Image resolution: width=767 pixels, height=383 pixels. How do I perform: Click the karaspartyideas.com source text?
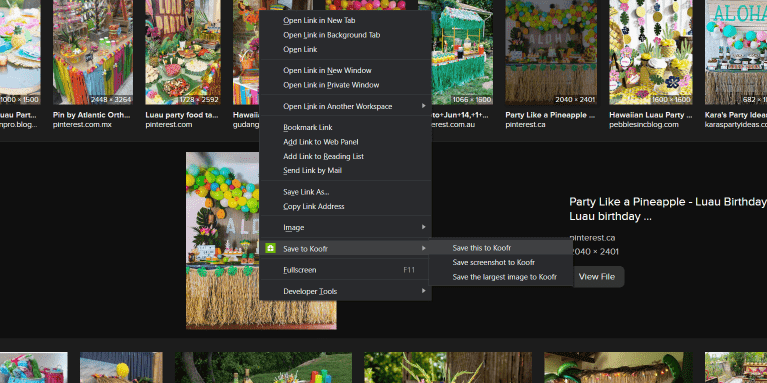click(736, 125)
